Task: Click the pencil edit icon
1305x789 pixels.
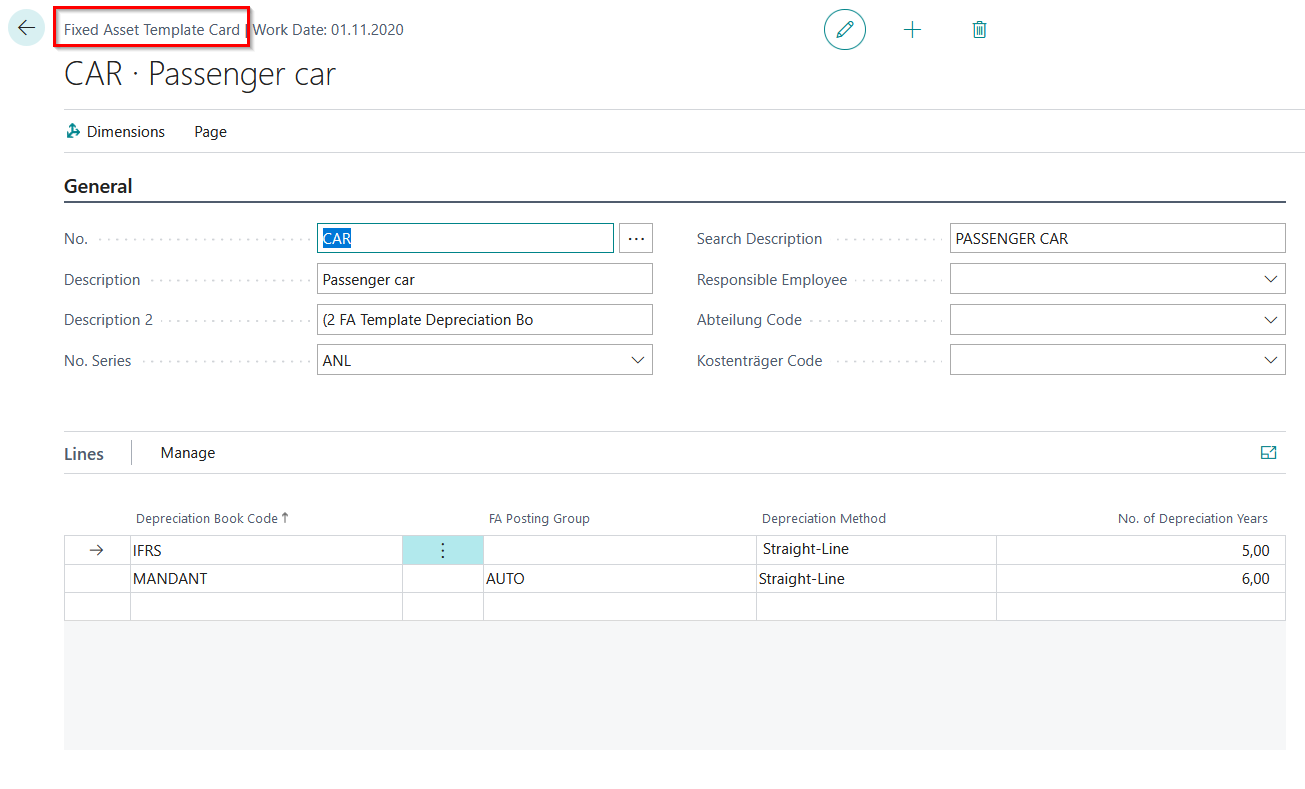Action: [x=845, y=30]
